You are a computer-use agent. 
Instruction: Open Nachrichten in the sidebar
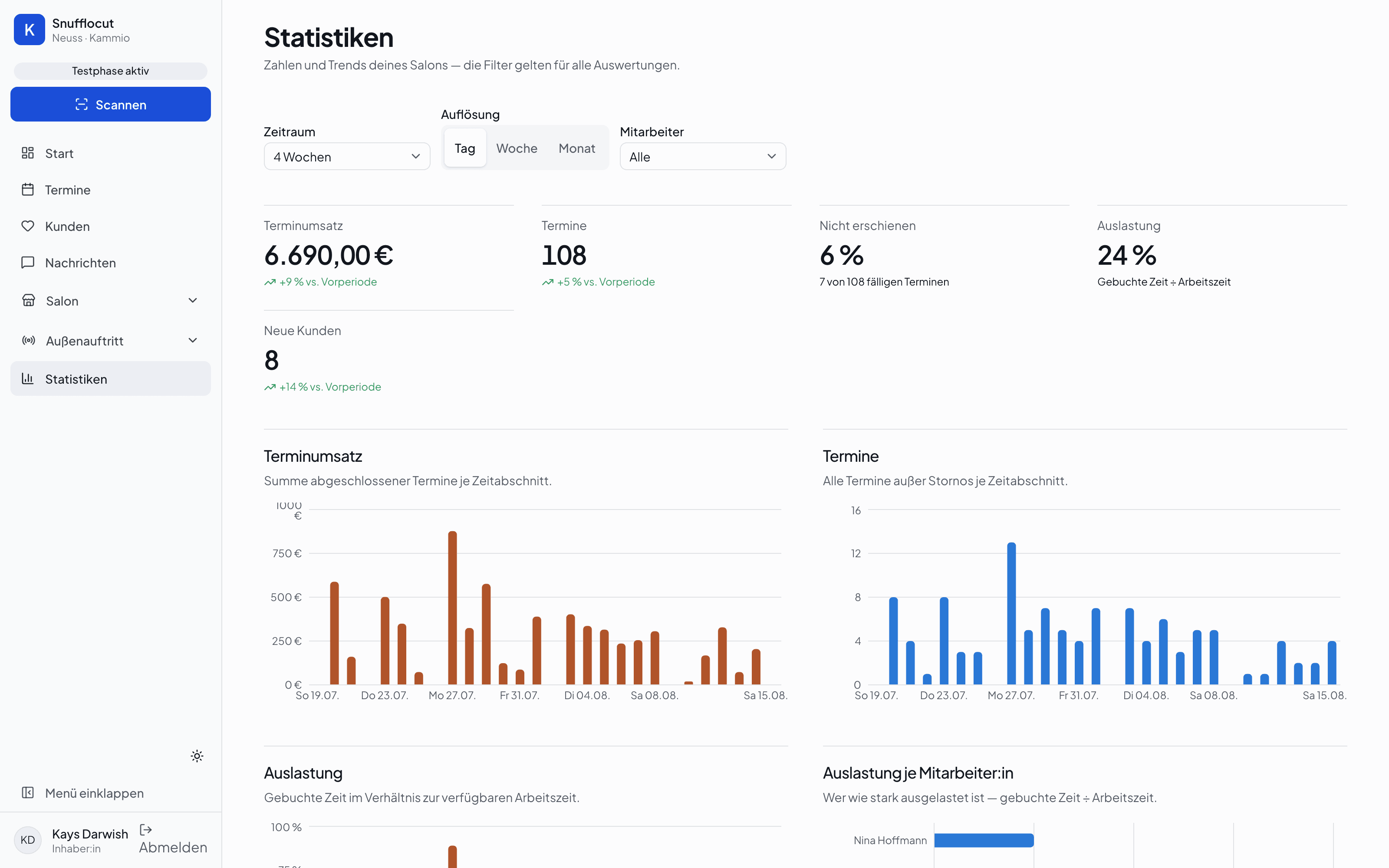point(111,262)
